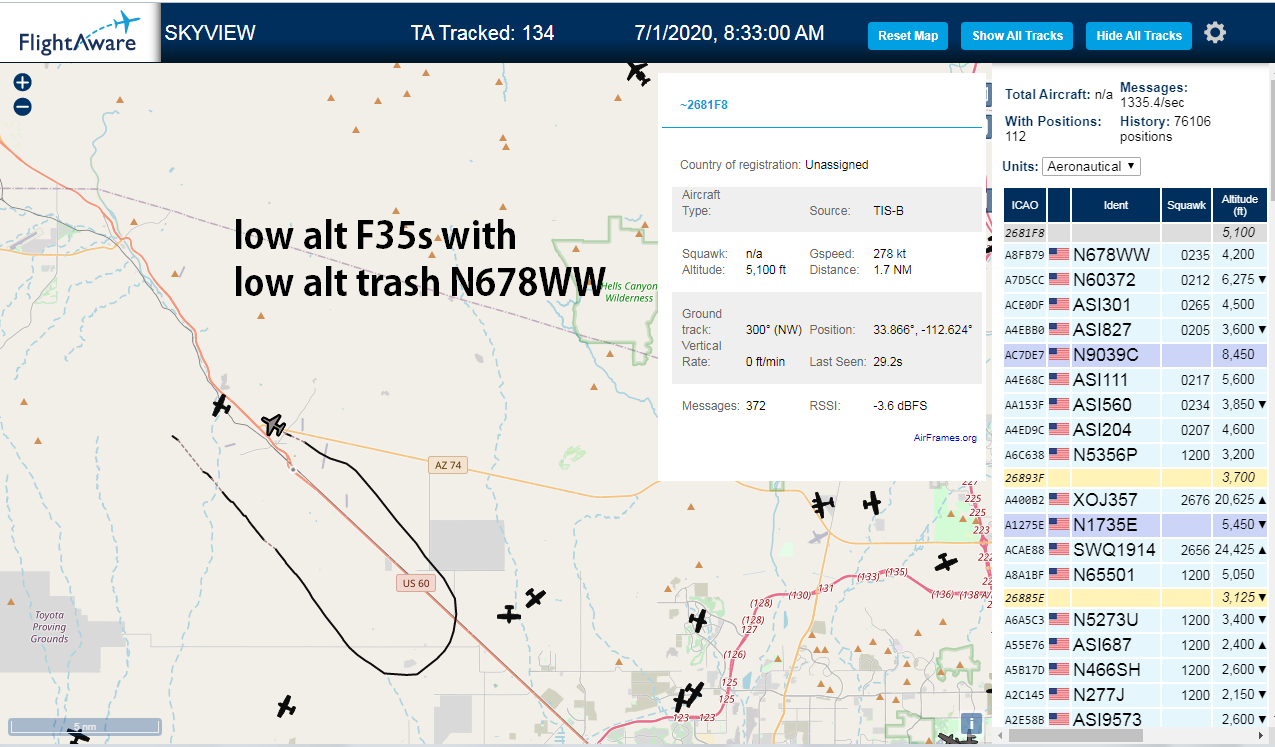Screen dimensions: 1275x747
Task: Select the N678WW aircraft row
Action: point(1137,255)
